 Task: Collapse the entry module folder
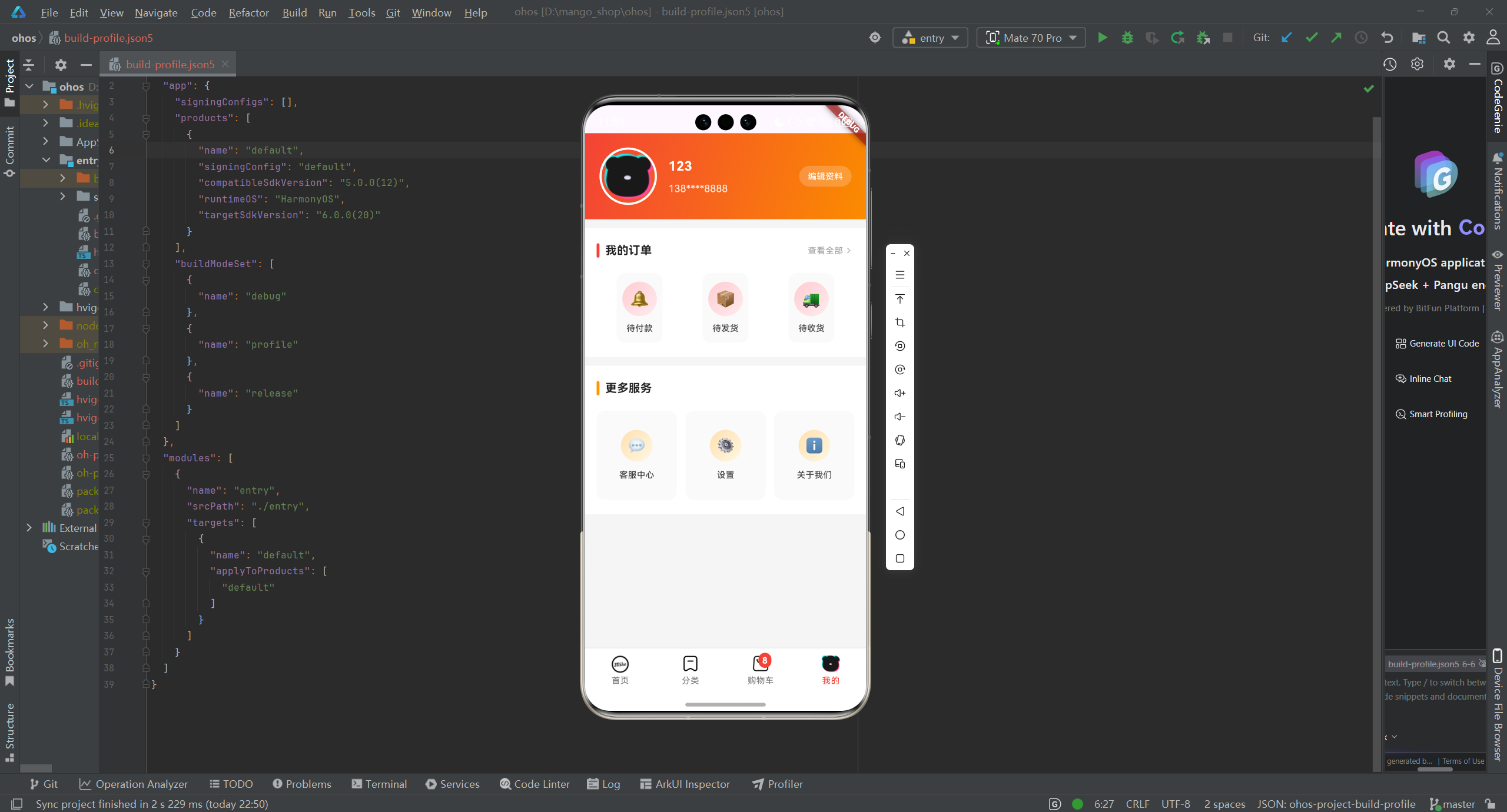coord(45,160)
